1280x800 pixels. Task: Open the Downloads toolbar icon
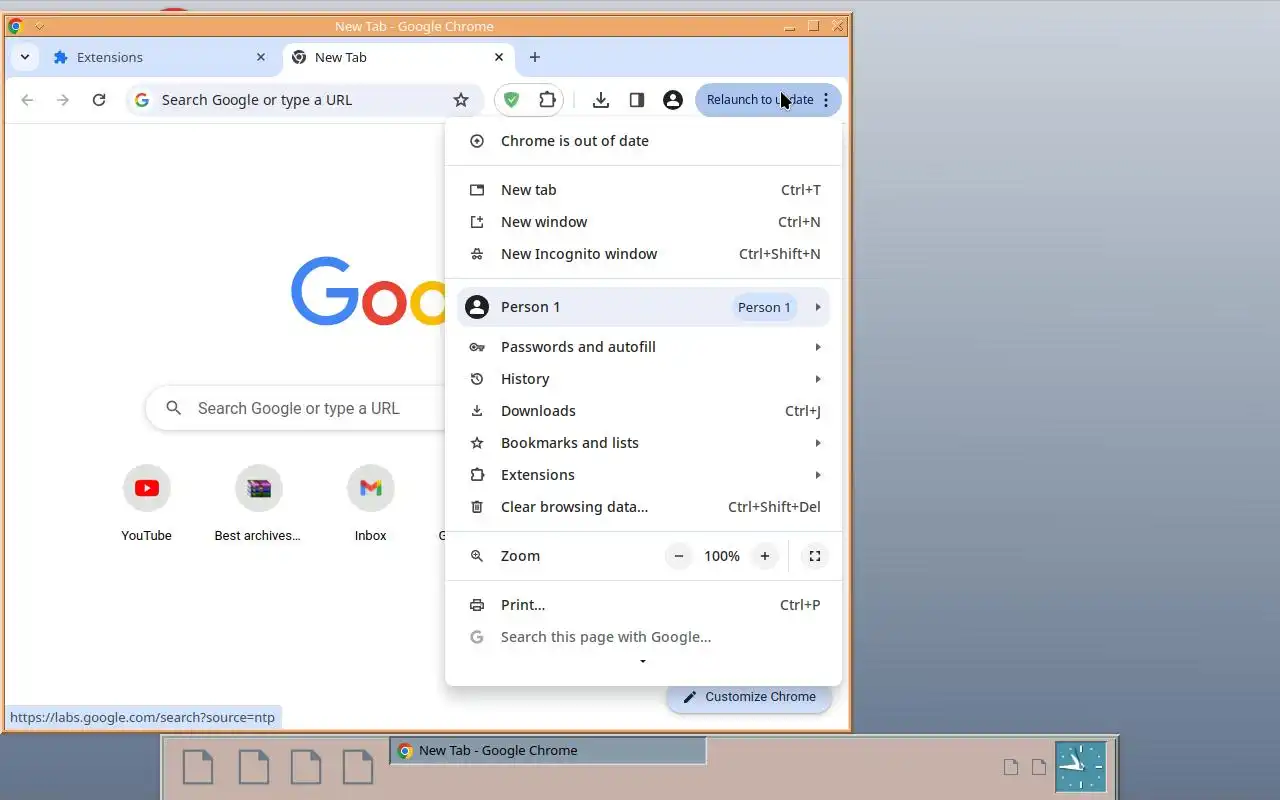[x=601, y=100]
